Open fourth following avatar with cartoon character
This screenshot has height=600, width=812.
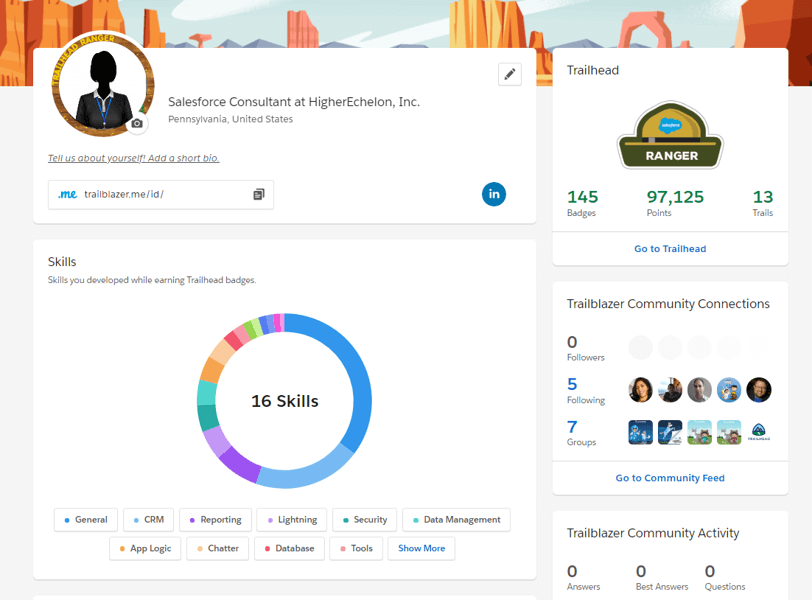pyautogui.click(x=729, y=390)
